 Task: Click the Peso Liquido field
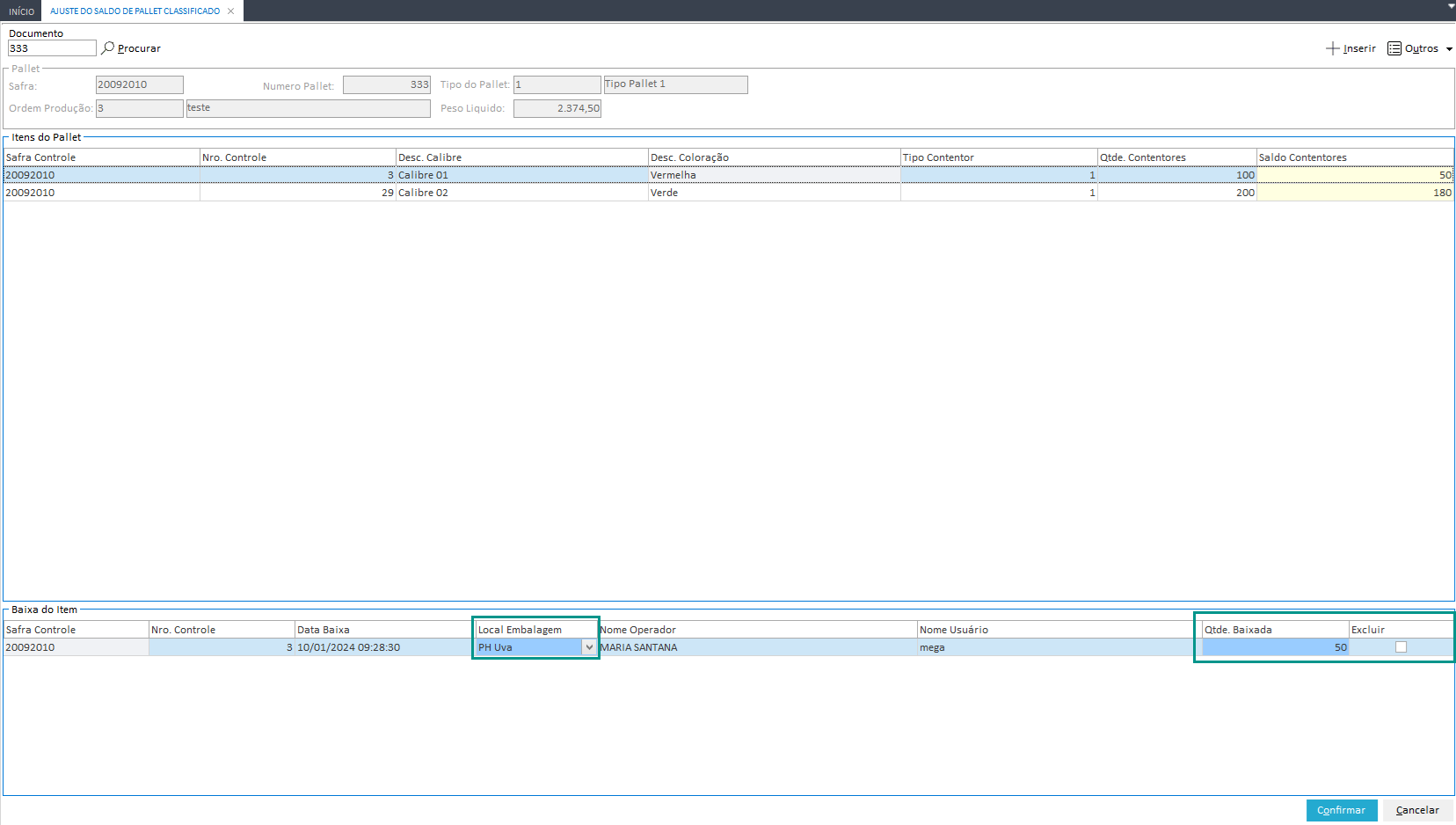click(557, 108)
